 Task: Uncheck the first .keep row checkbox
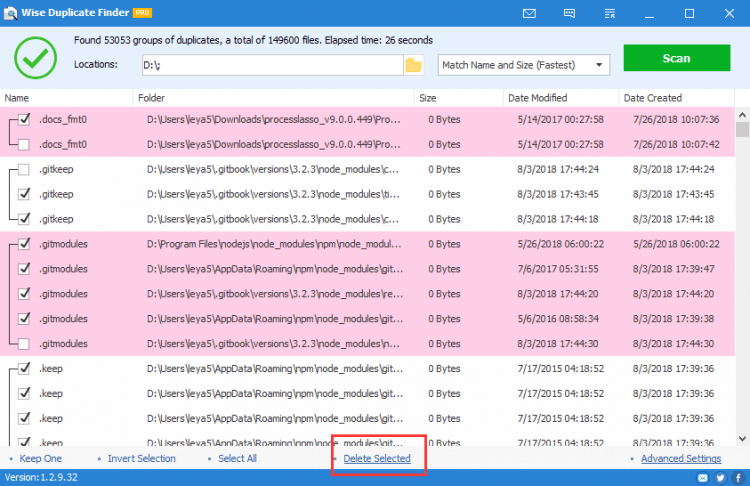tap(24, 368)
